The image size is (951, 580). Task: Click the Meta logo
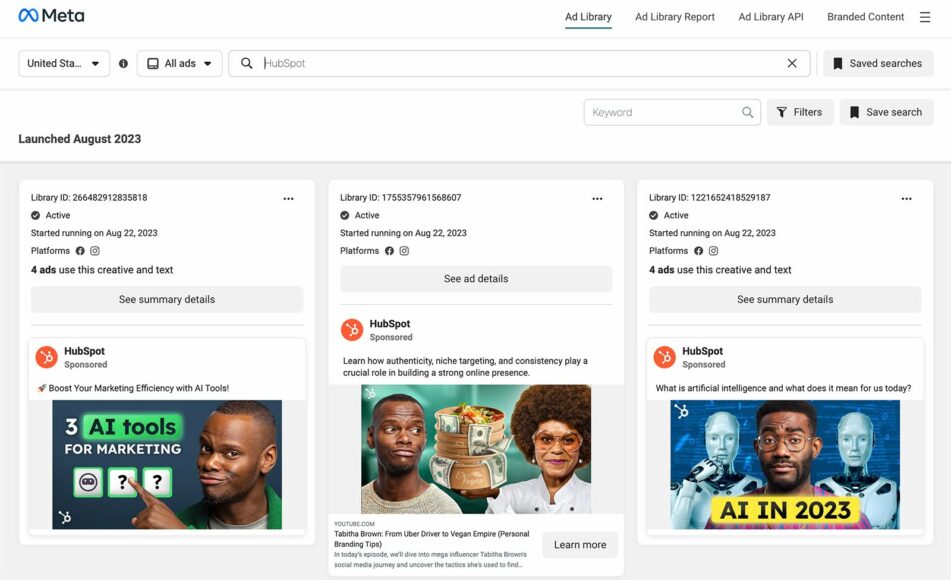coord(51,16)
